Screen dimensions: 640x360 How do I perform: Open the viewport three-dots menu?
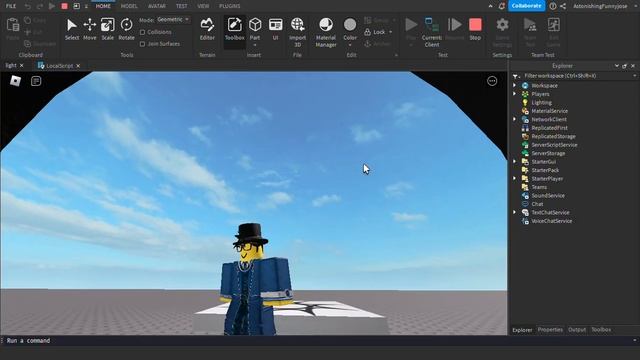click(492, 81)
